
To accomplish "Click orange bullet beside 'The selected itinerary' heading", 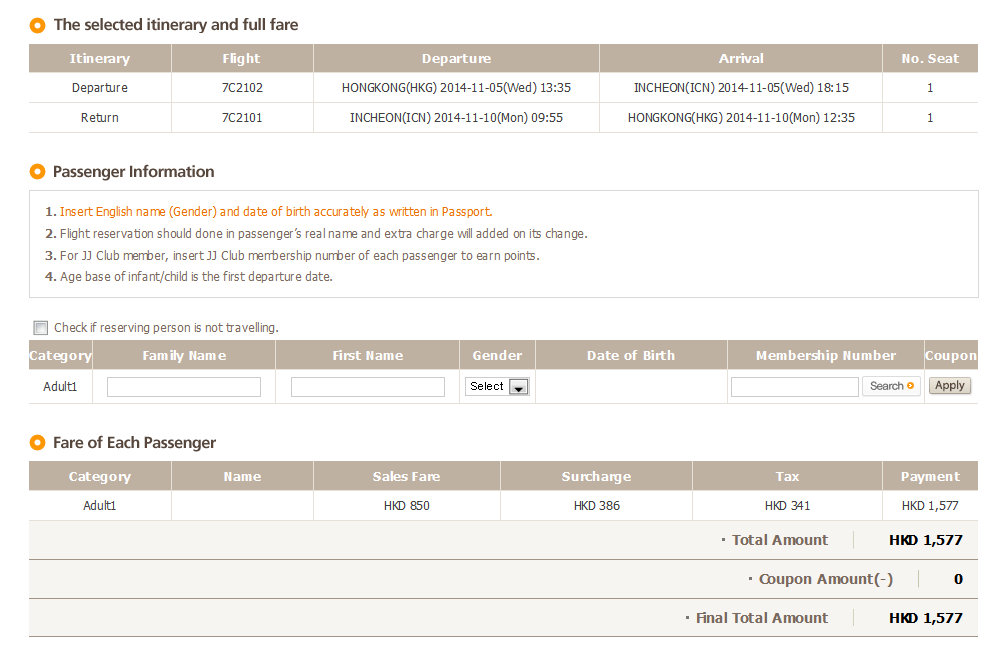I will (x=37, y=25).
